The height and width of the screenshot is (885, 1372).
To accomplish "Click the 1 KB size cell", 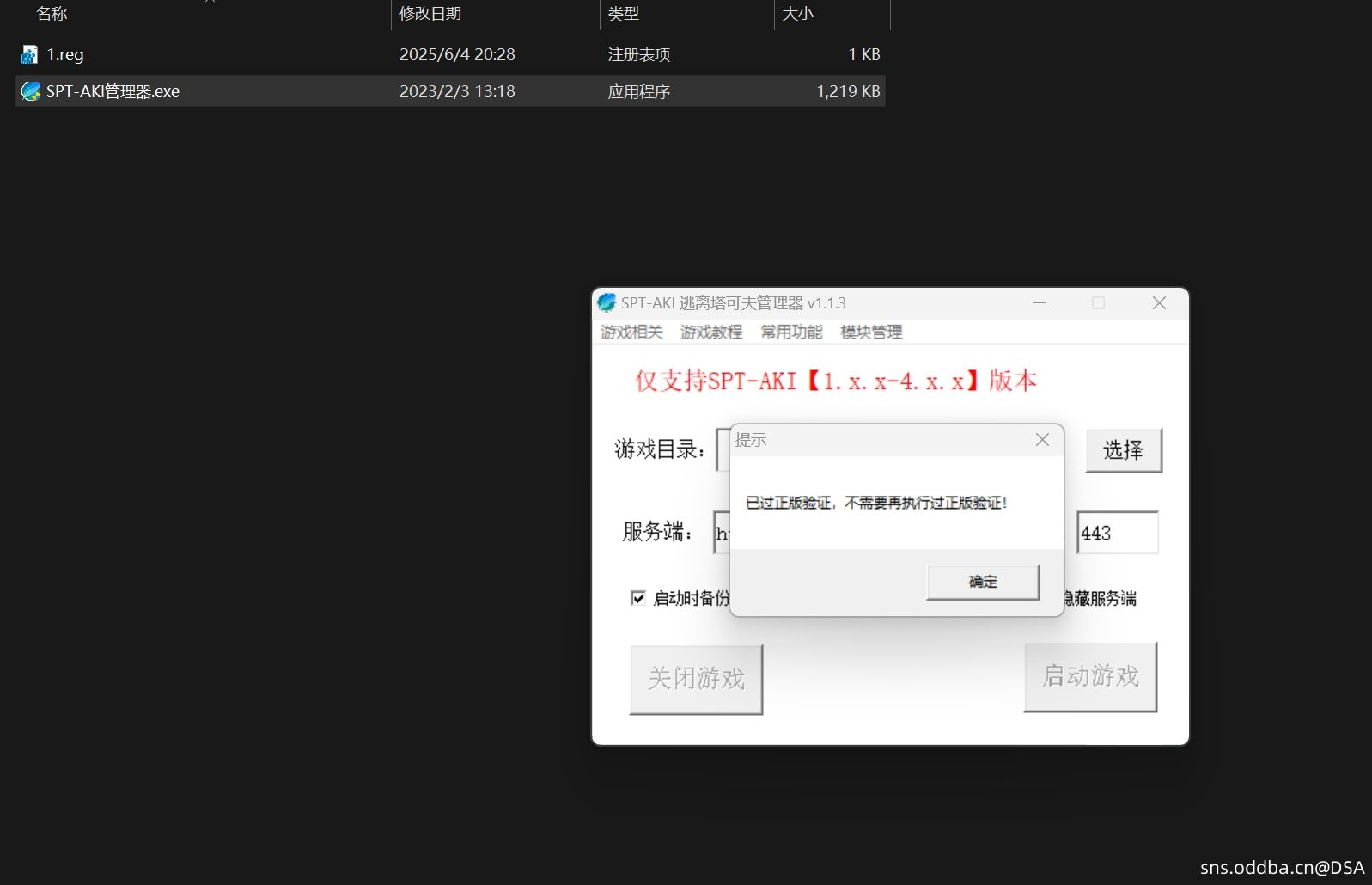I will coord(864,54).
